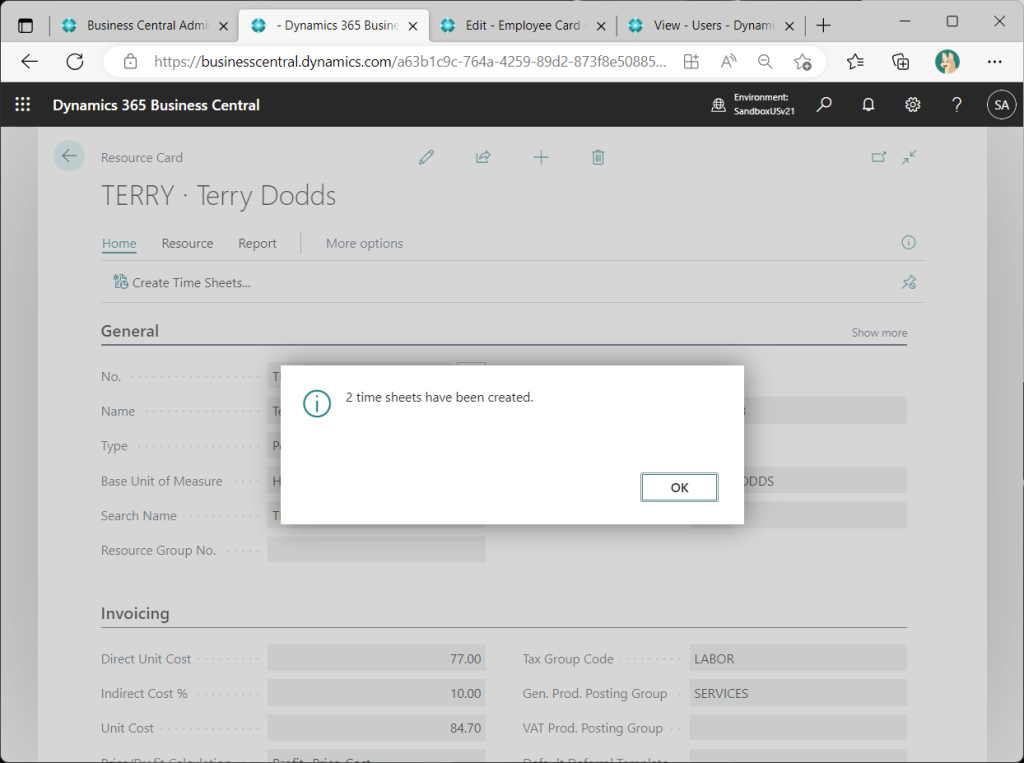Open the help question mark

pyautogui.click(x=957, y=105)
